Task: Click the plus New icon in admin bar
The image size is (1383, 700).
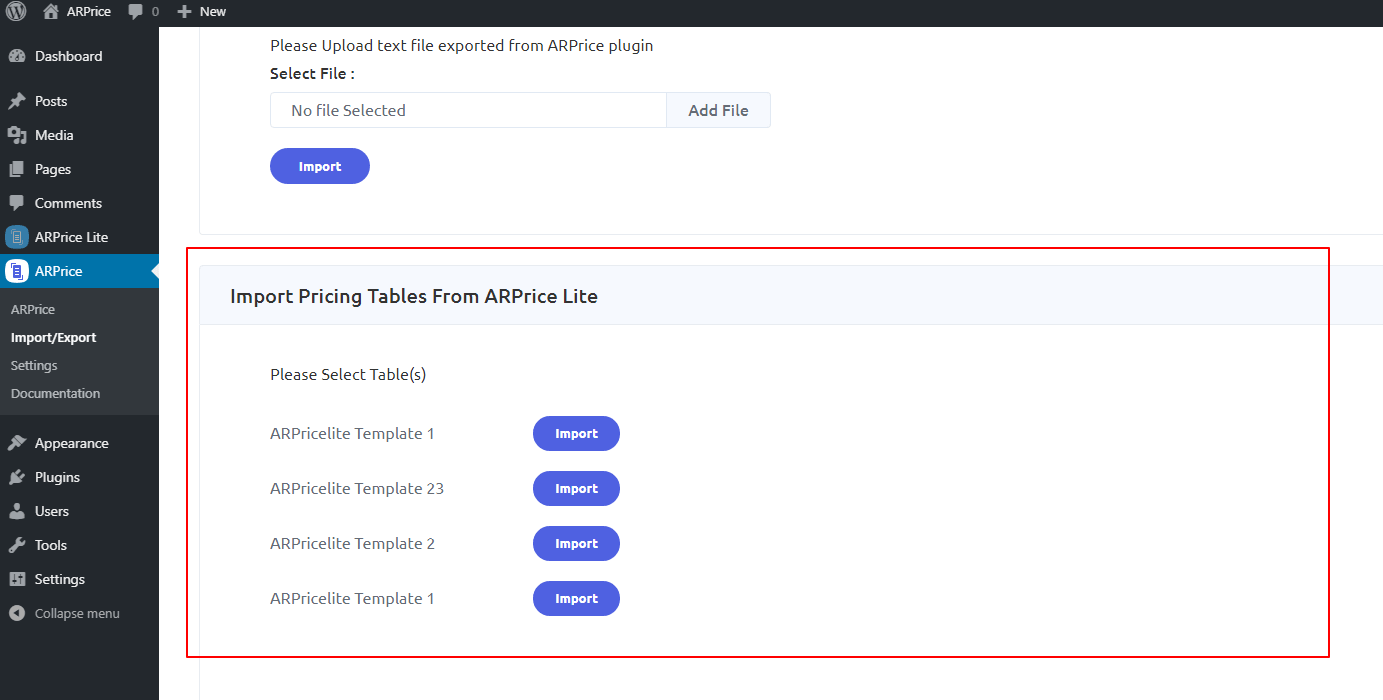Action: pyautogui.click(x=184, y=12)
